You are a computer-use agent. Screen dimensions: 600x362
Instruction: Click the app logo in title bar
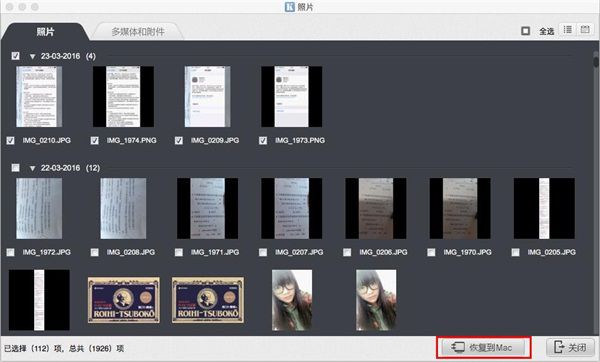(290, 7)
